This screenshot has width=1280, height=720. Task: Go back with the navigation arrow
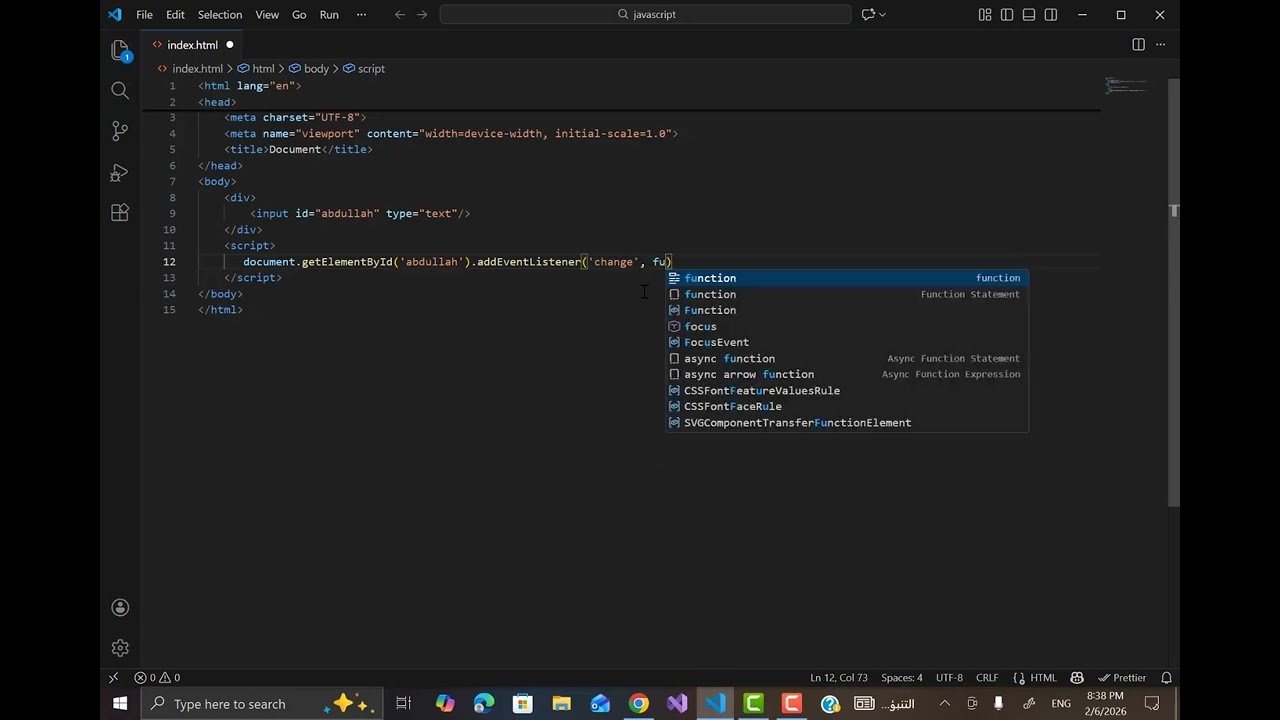pos(400,15)
